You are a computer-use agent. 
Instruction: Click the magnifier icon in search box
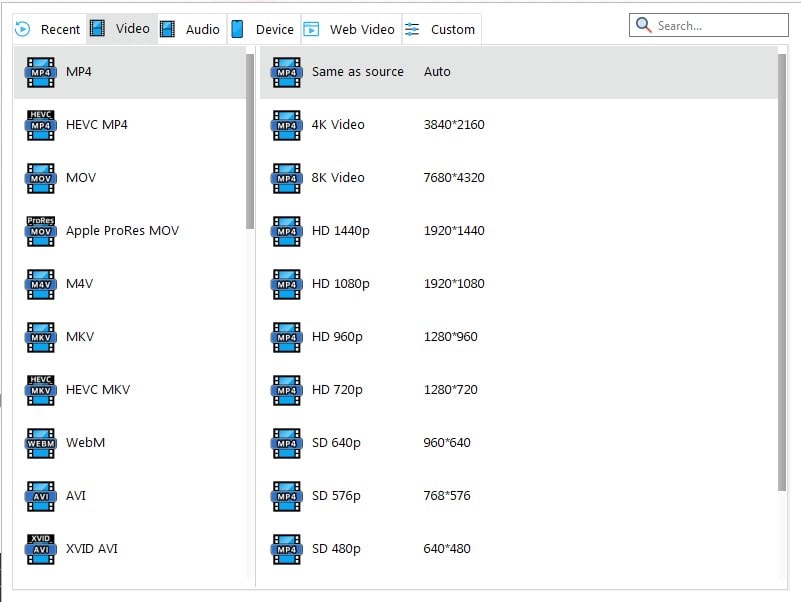tap(644, 25)
